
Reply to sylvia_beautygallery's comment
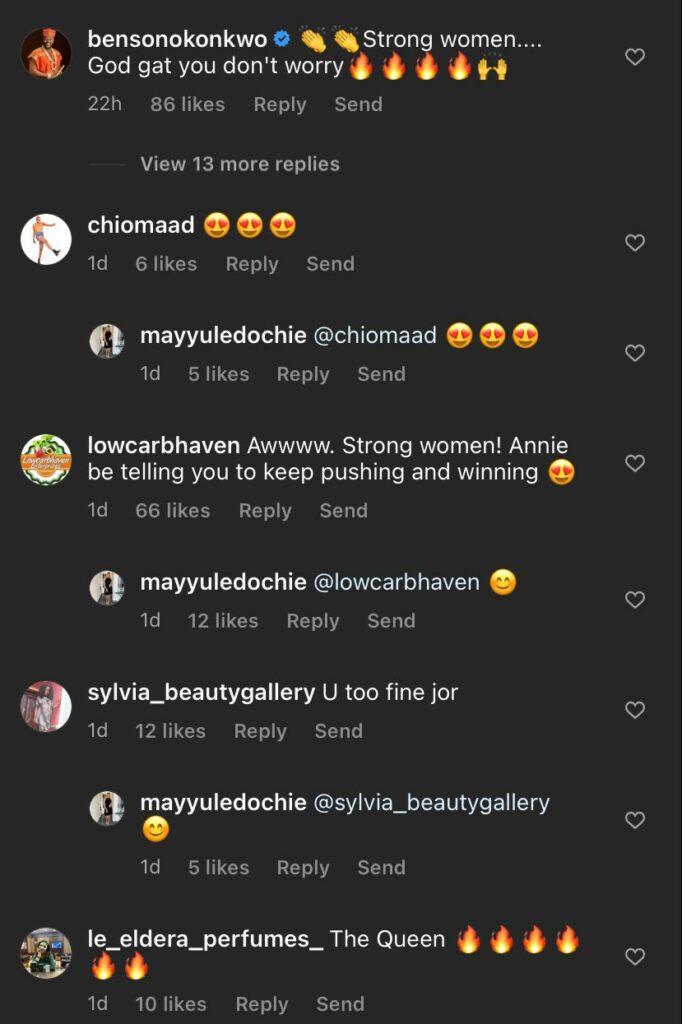[260, 731]
